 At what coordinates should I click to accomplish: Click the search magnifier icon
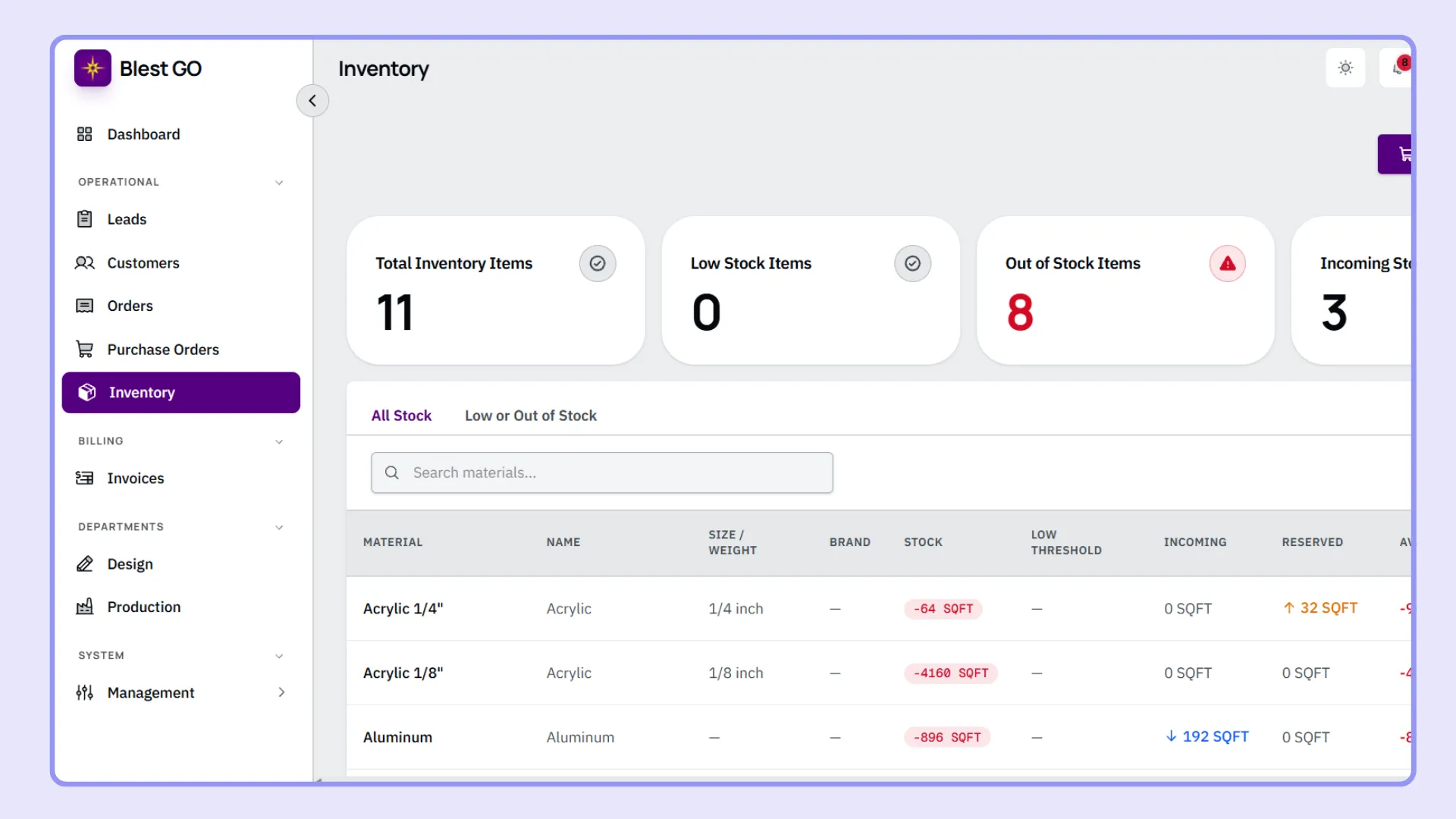tap(392, 472)
